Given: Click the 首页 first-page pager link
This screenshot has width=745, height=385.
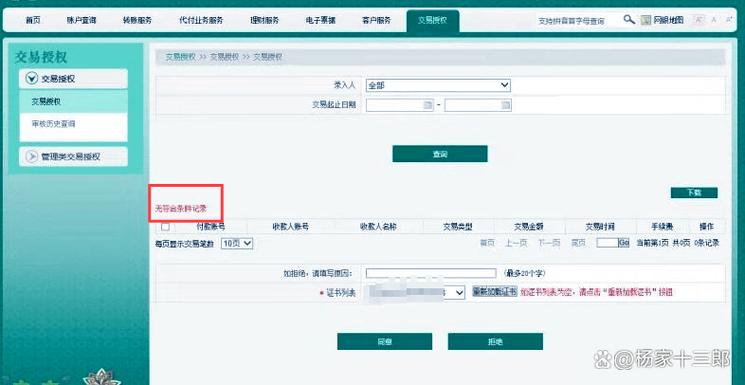Looking at the screenshot, I should pyautogui.click(x=487, y=243).
